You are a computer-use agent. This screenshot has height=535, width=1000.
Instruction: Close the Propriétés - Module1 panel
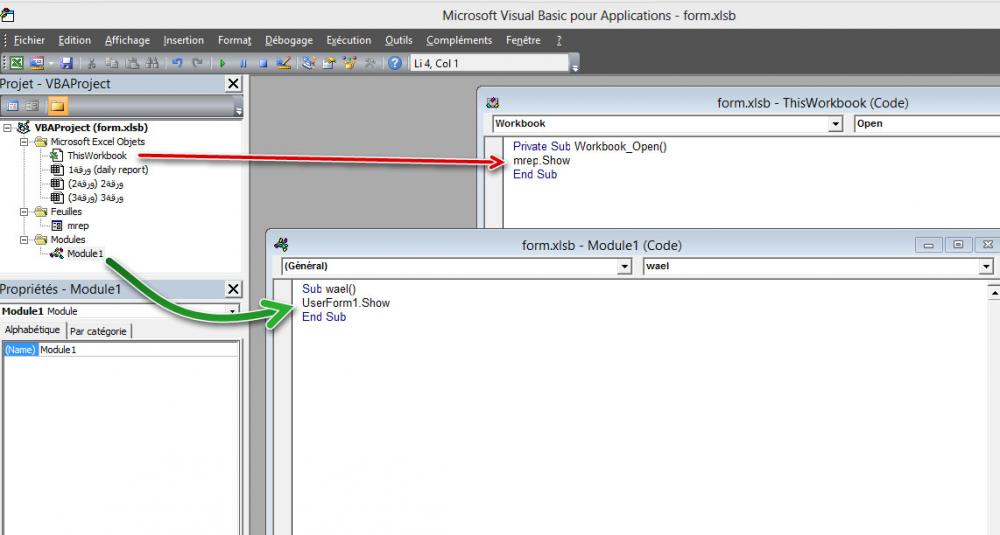233,289
